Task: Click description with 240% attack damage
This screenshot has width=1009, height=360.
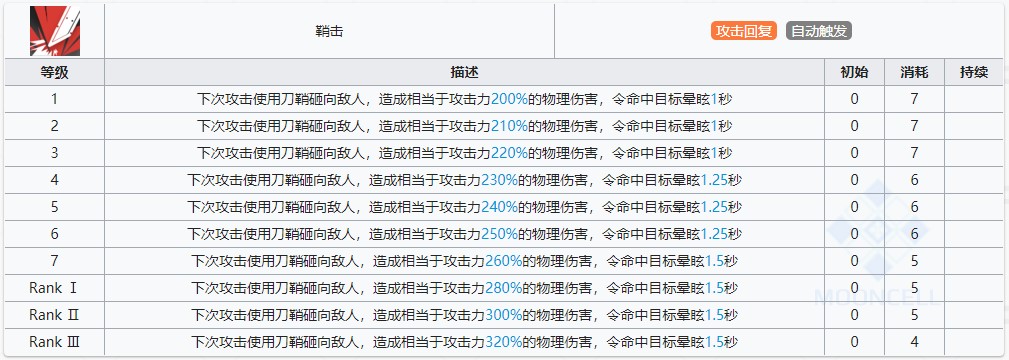Action: click(465, 207)
